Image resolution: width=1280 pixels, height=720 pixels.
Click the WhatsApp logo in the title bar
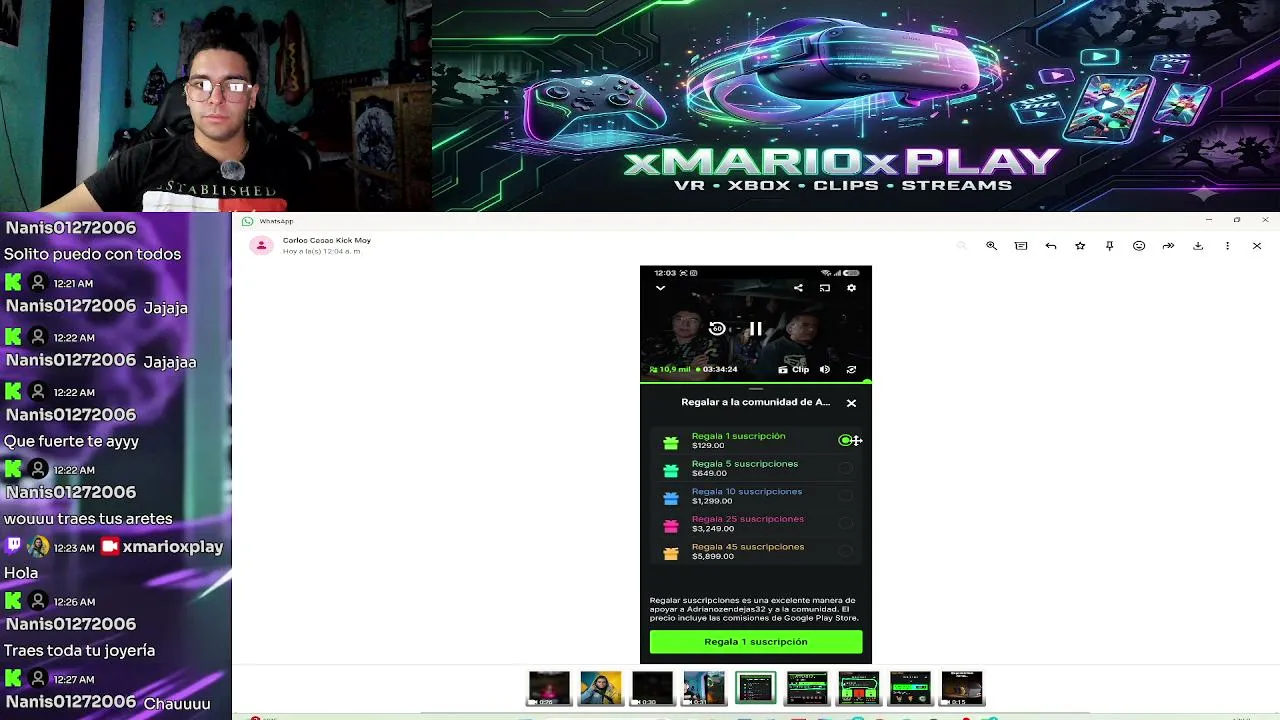coord(247,221)
